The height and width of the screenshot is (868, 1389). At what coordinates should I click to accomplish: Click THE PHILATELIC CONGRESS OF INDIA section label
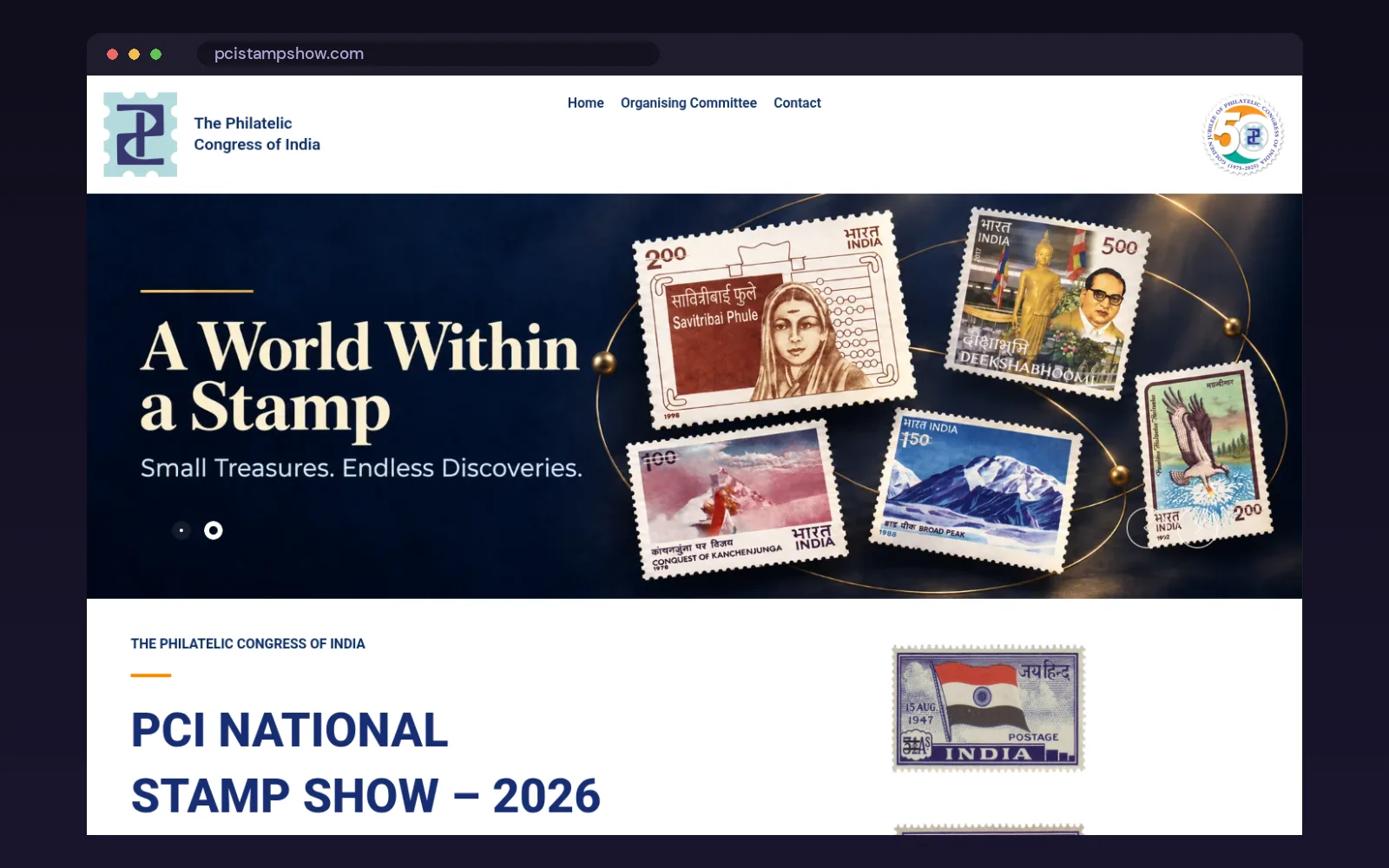click(247, 644)
